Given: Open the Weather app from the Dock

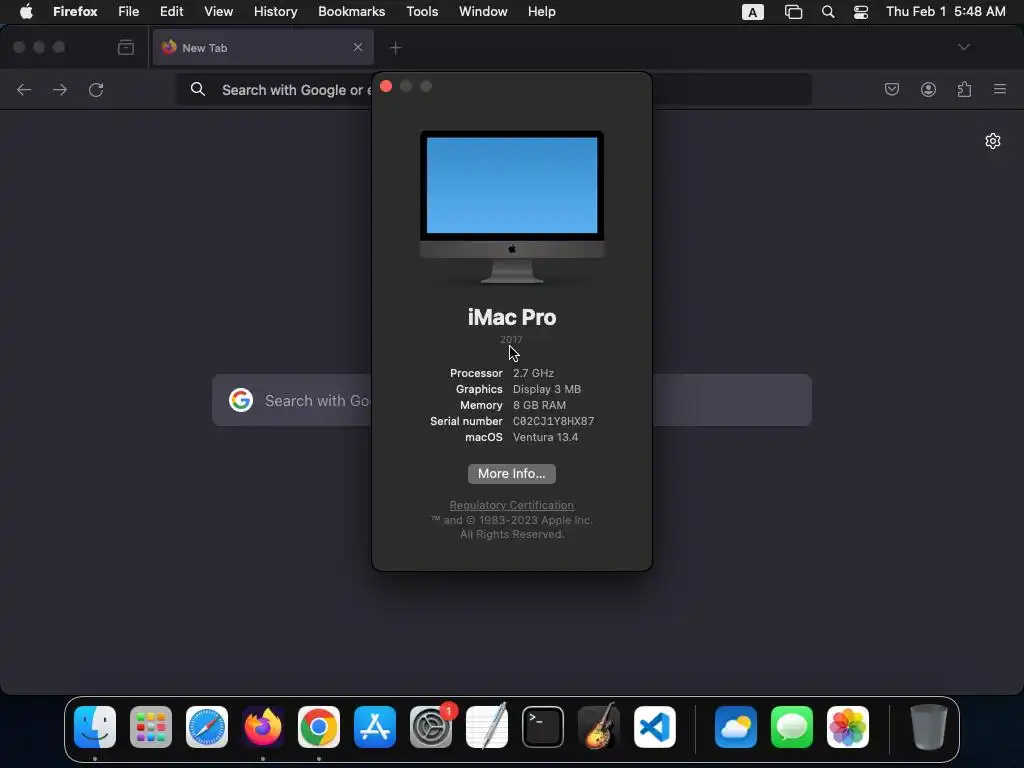Looking at the screenshot, I should tap(736, 727).
